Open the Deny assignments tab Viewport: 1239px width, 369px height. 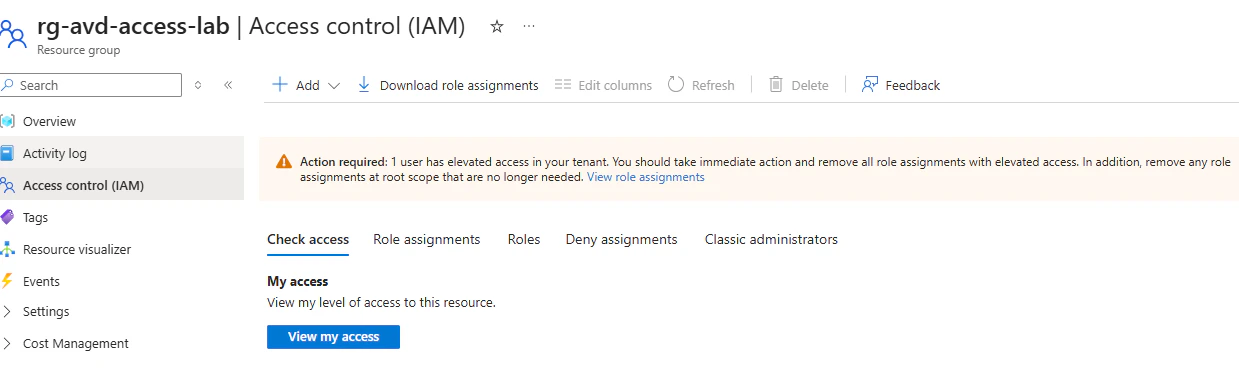click(x=621, y=240)
